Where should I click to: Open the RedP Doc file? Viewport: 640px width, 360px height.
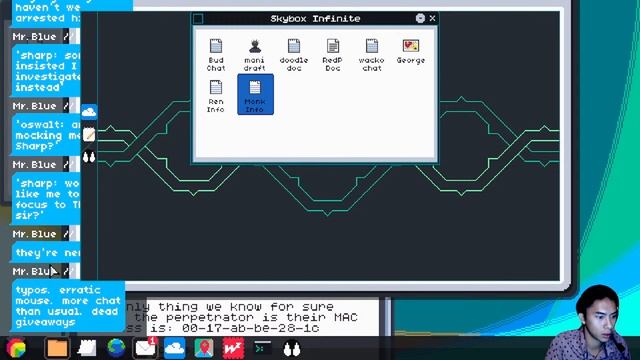coord(333,55)
